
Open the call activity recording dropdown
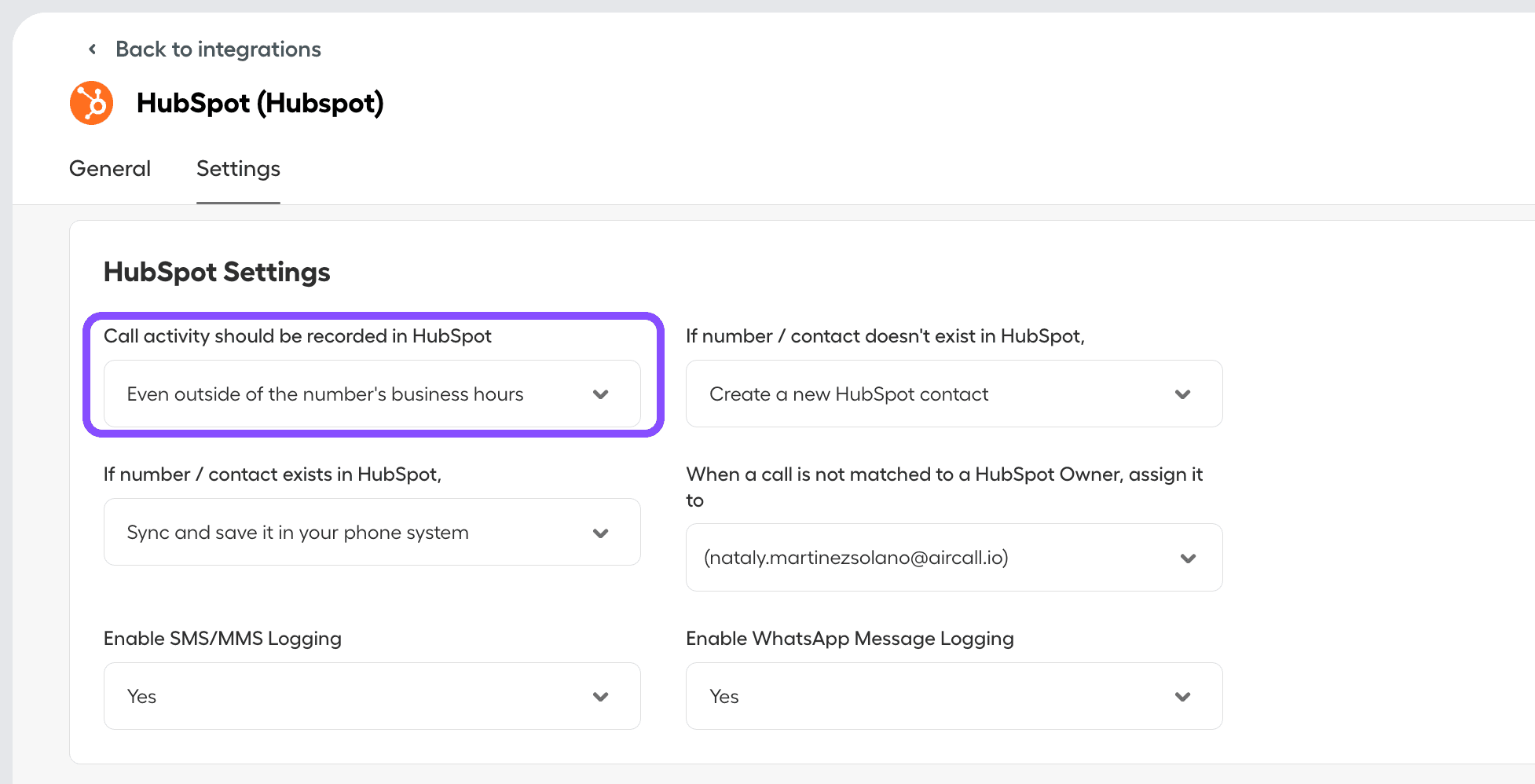(x=372, y=394)
